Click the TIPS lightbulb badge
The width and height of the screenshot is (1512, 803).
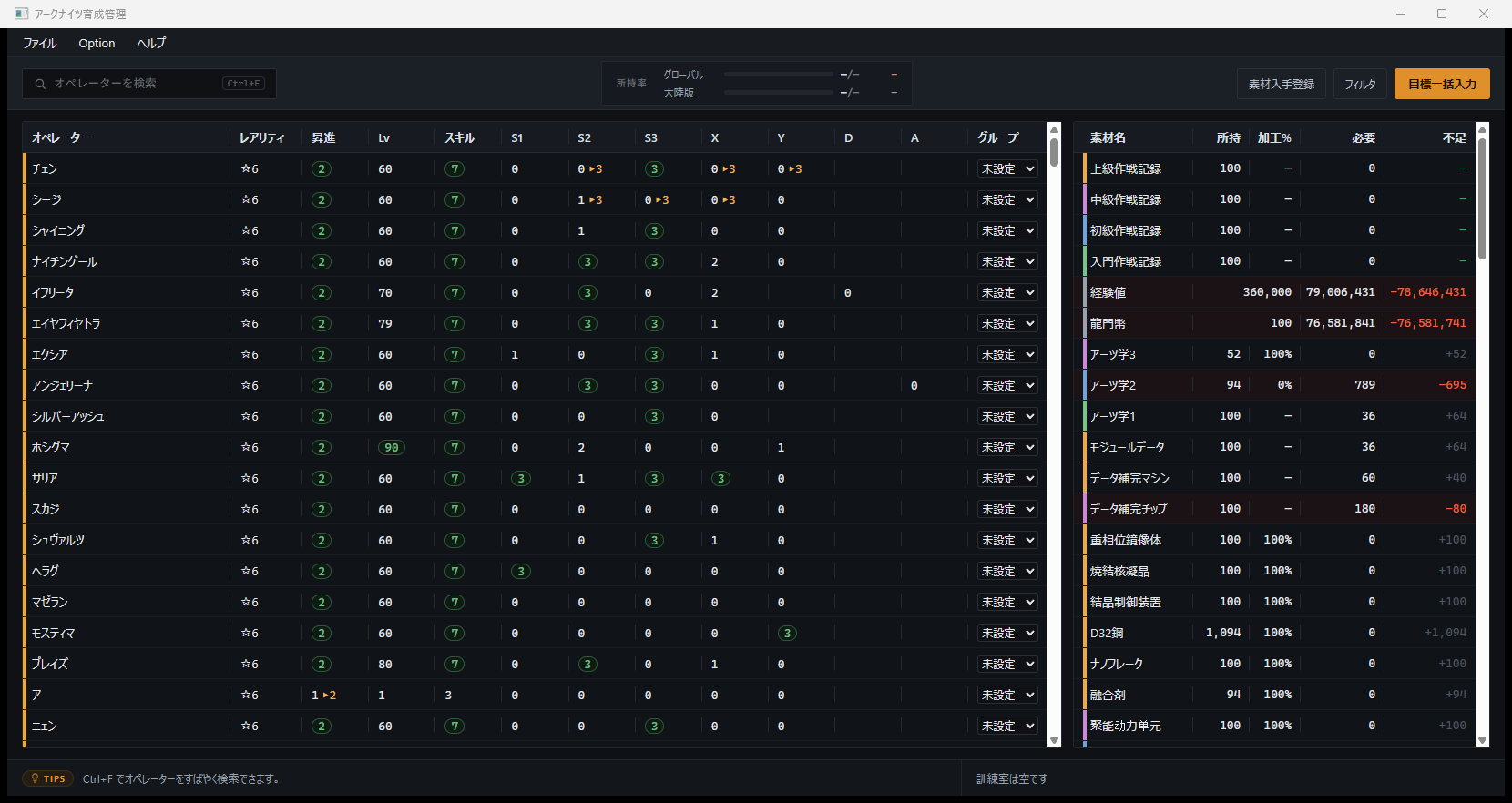(x=48, y=778)
